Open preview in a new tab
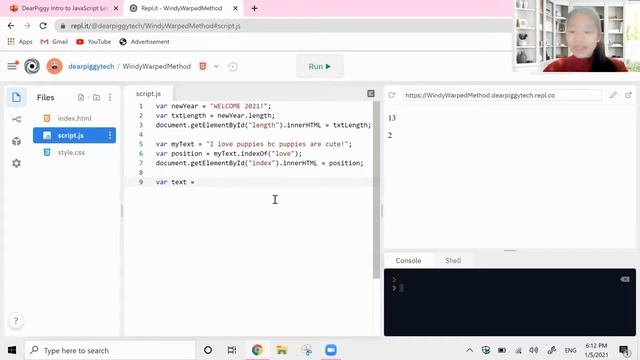Image resolution: width=640 pixels, height=360 pixels. point(628,95)
